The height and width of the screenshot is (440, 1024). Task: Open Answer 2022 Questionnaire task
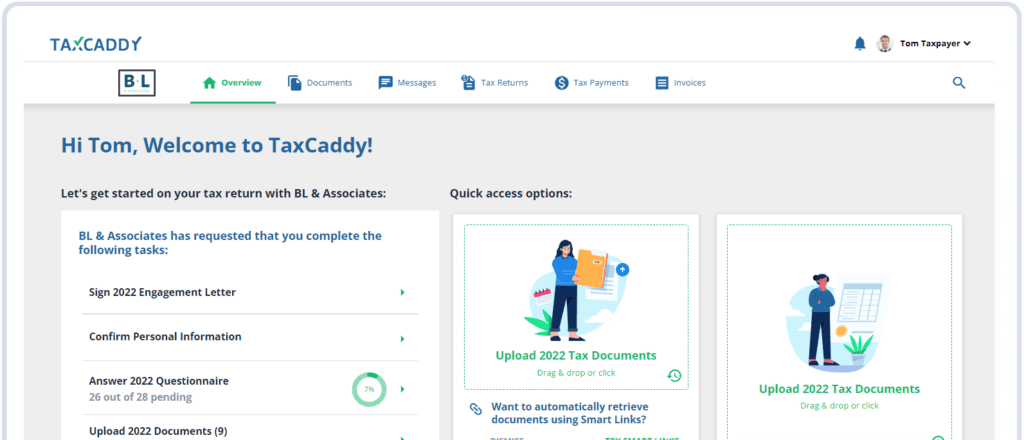click(x=249, y=388)
